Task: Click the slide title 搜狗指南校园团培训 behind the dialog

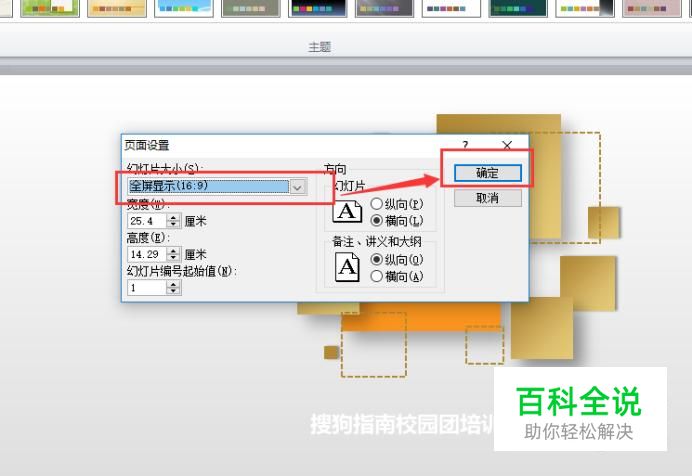Action: click(402, 424)
